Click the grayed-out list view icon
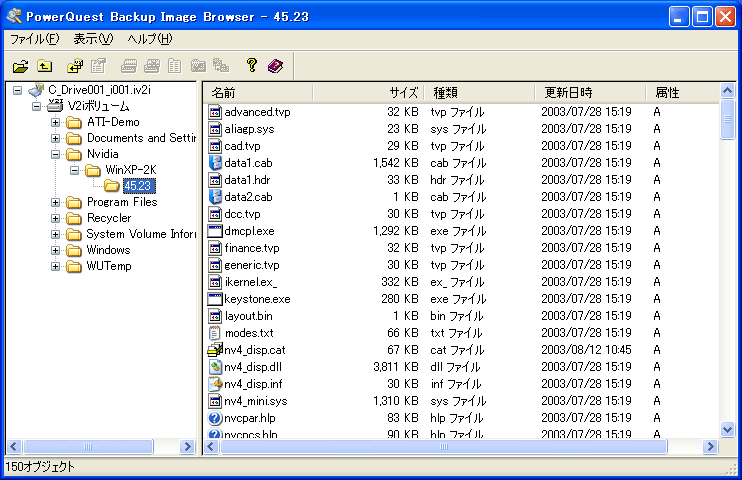The width and height of the screenshot is (742, 480). tap(175, 66)
